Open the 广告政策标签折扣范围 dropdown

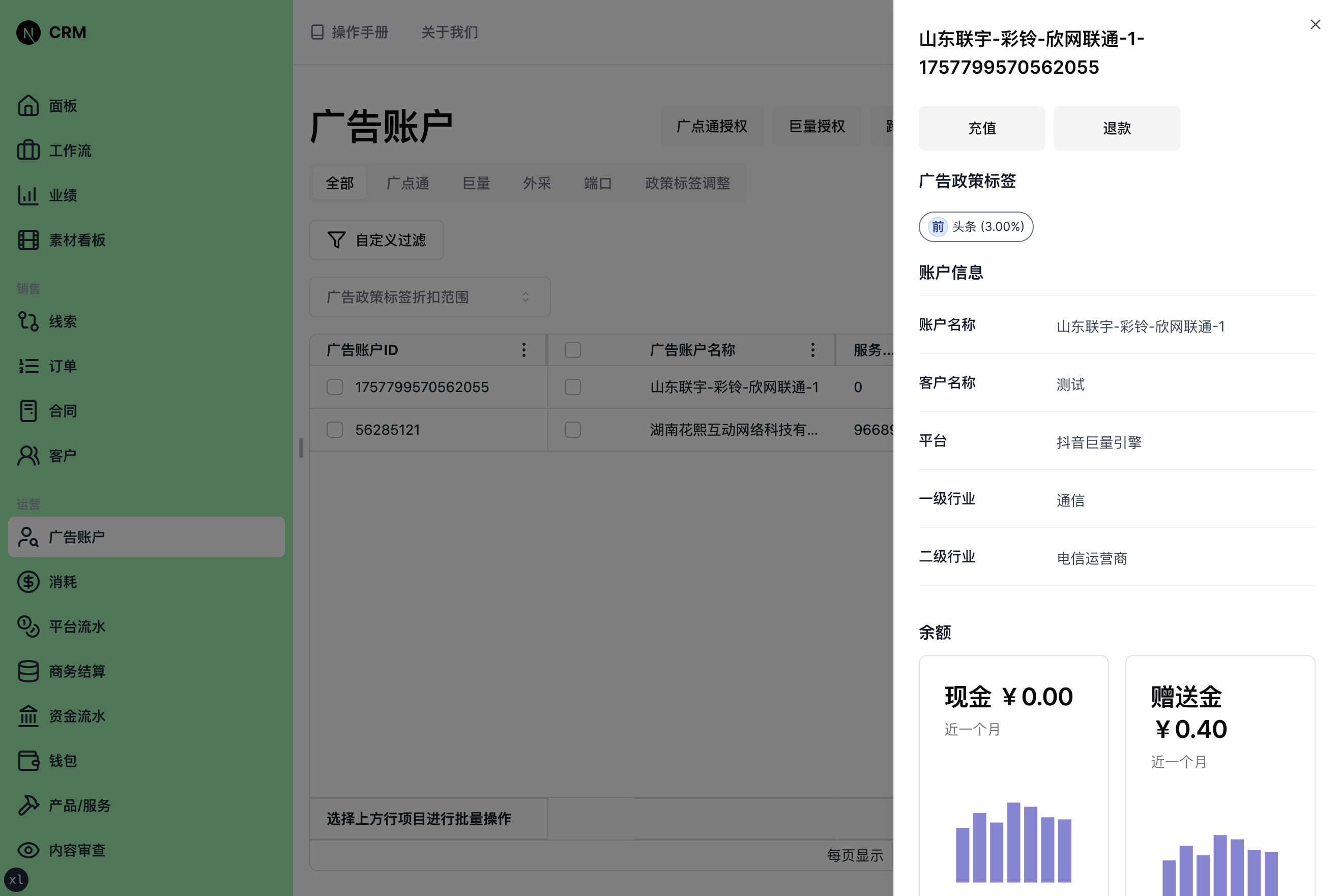pos(429,296)
